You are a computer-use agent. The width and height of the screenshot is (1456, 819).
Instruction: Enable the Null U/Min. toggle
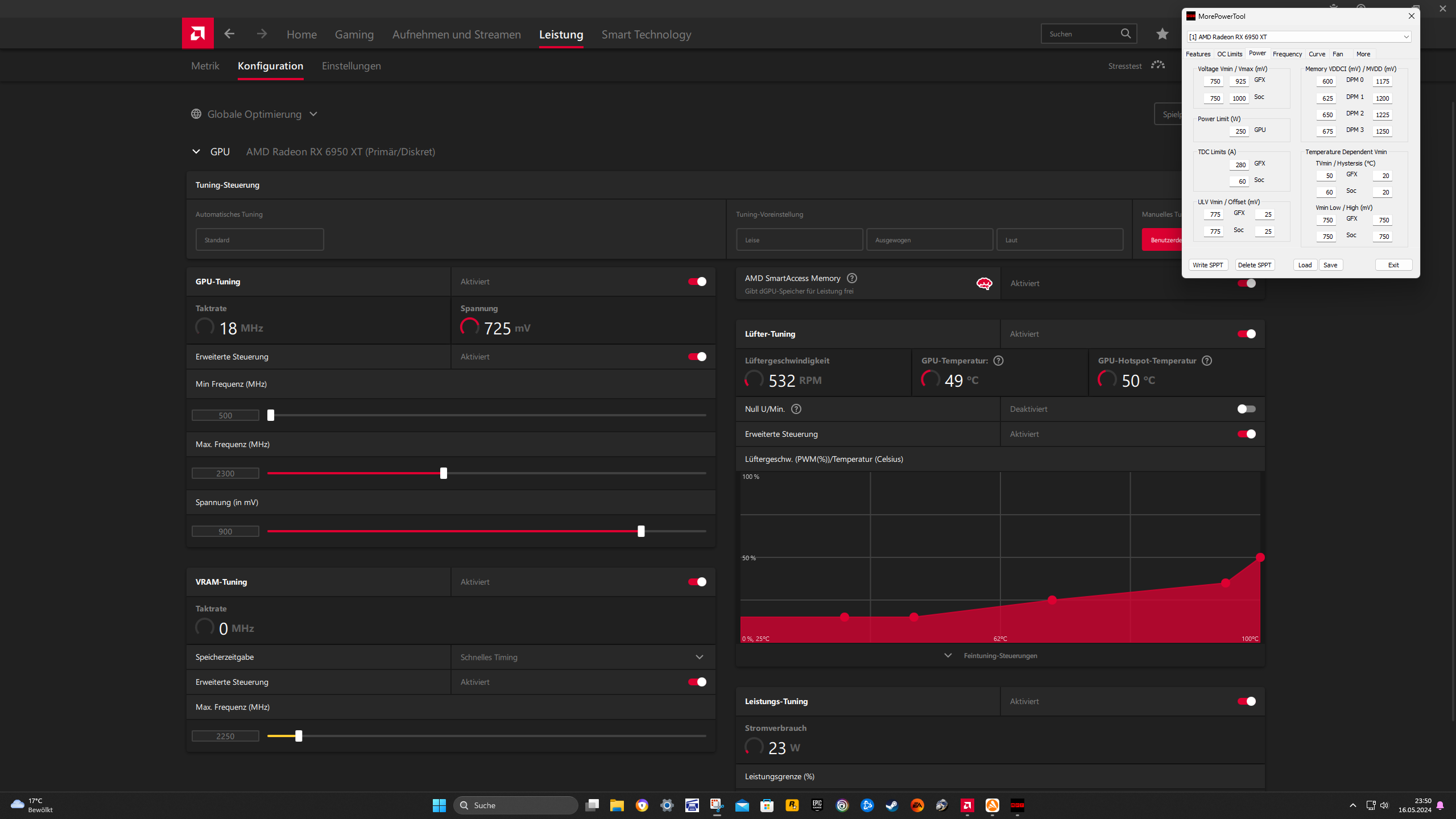coord(1246,409)
